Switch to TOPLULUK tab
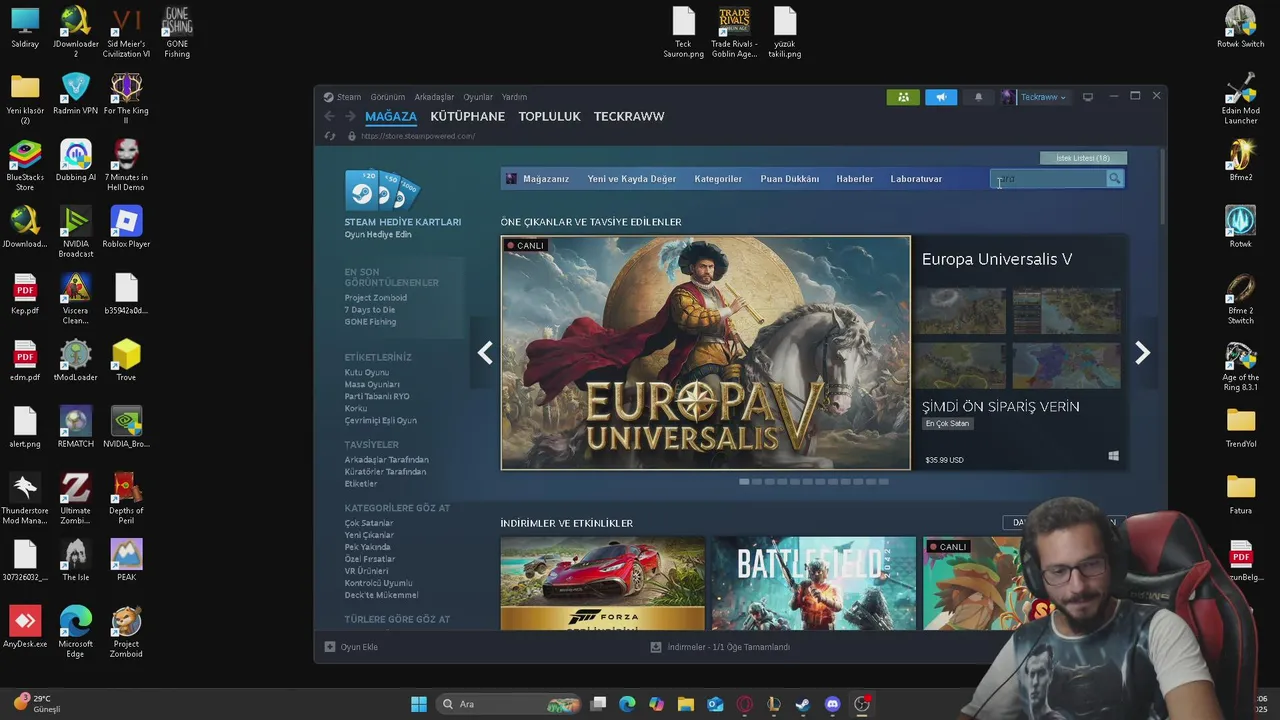This screenshot has width=1280, height=720. (549, 117)
